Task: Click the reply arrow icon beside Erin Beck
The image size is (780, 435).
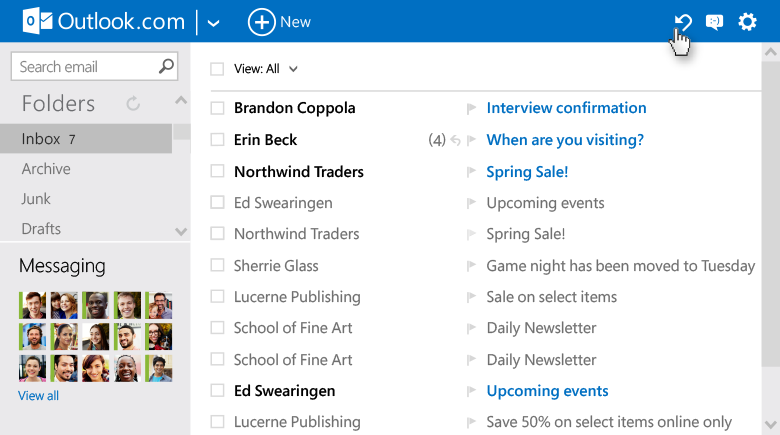Action: [x=456, y=140]
